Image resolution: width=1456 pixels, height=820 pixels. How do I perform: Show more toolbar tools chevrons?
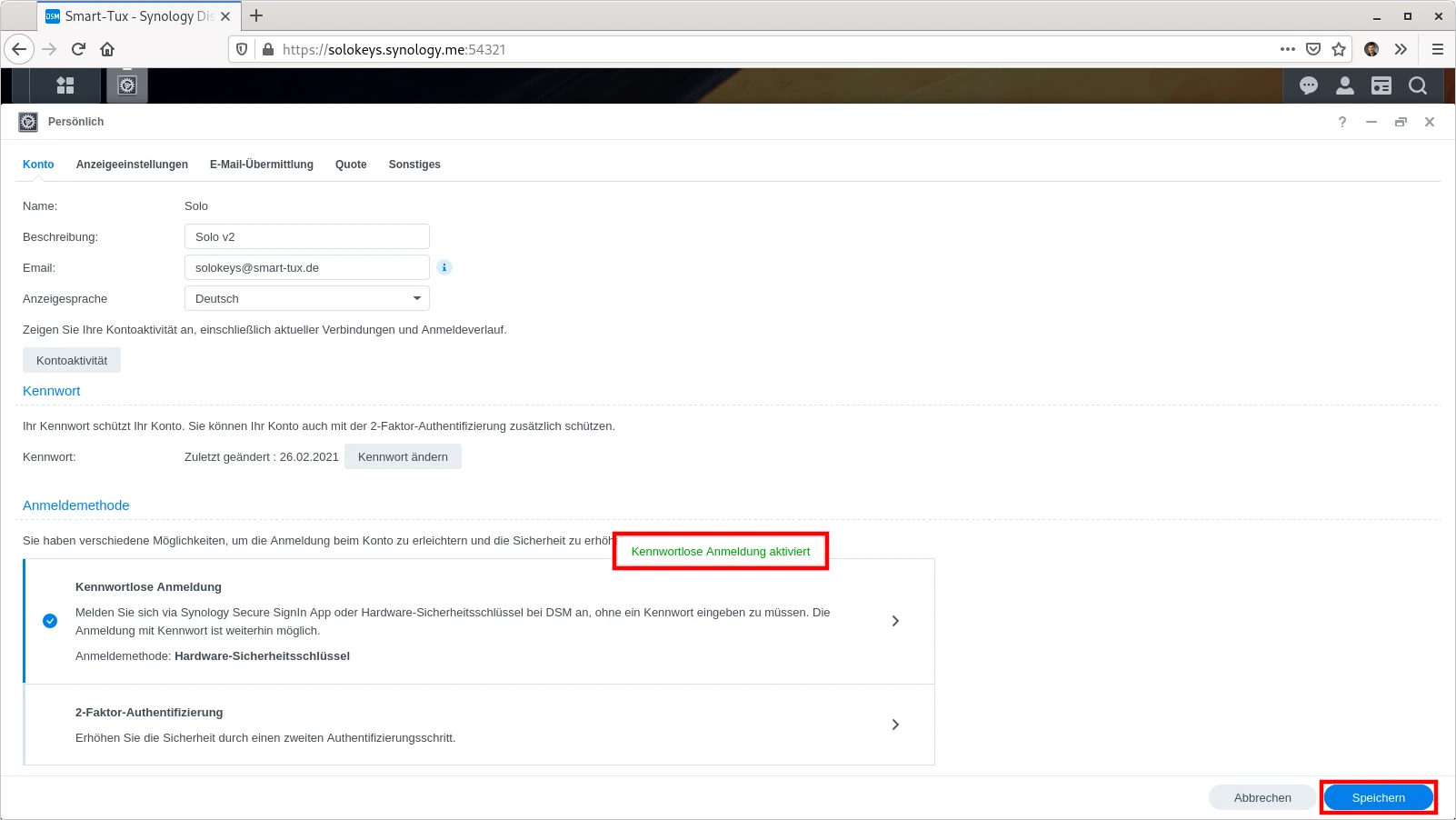pos(1401,49)
